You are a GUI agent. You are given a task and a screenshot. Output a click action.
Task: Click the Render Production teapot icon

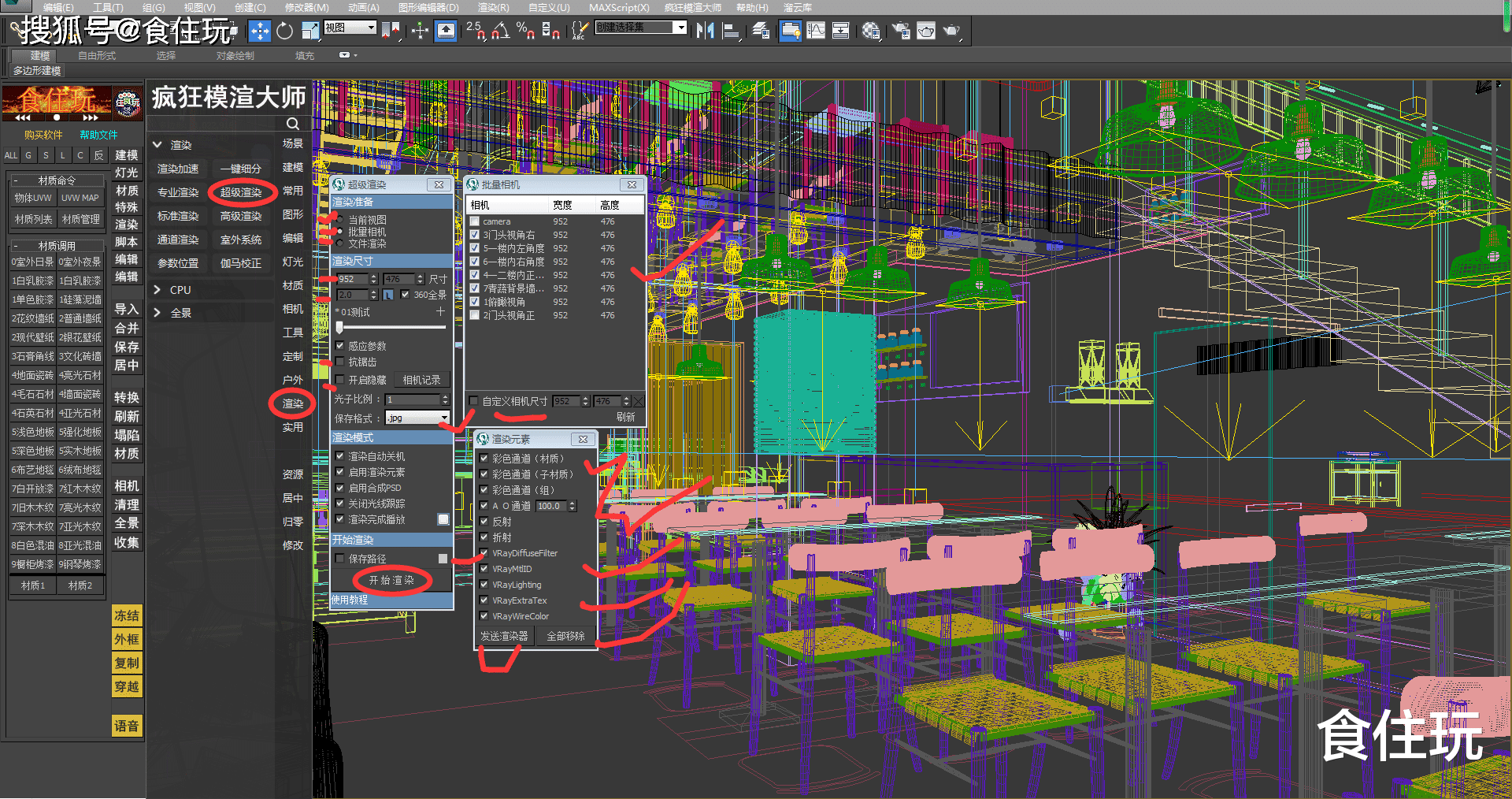pyautogui.click(x=951, y=31)
